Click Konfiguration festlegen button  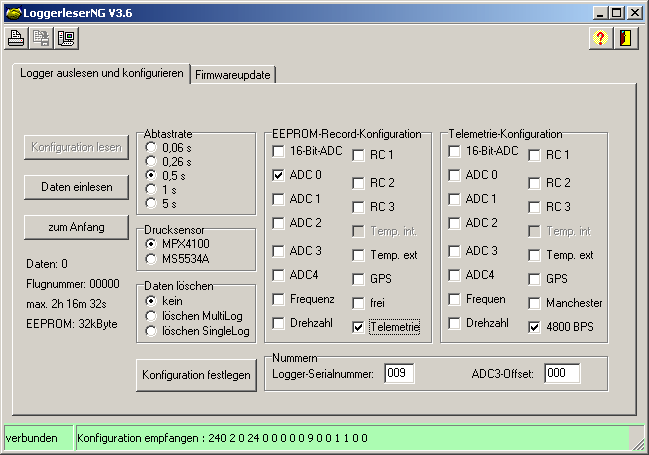pyautogui.click(x=196, y=374)
